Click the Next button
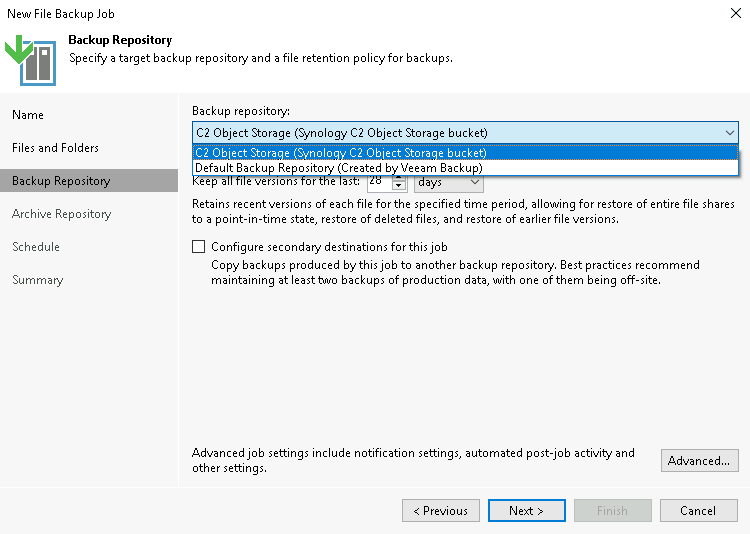Screen dimensions: 750x534 (527, 511)
